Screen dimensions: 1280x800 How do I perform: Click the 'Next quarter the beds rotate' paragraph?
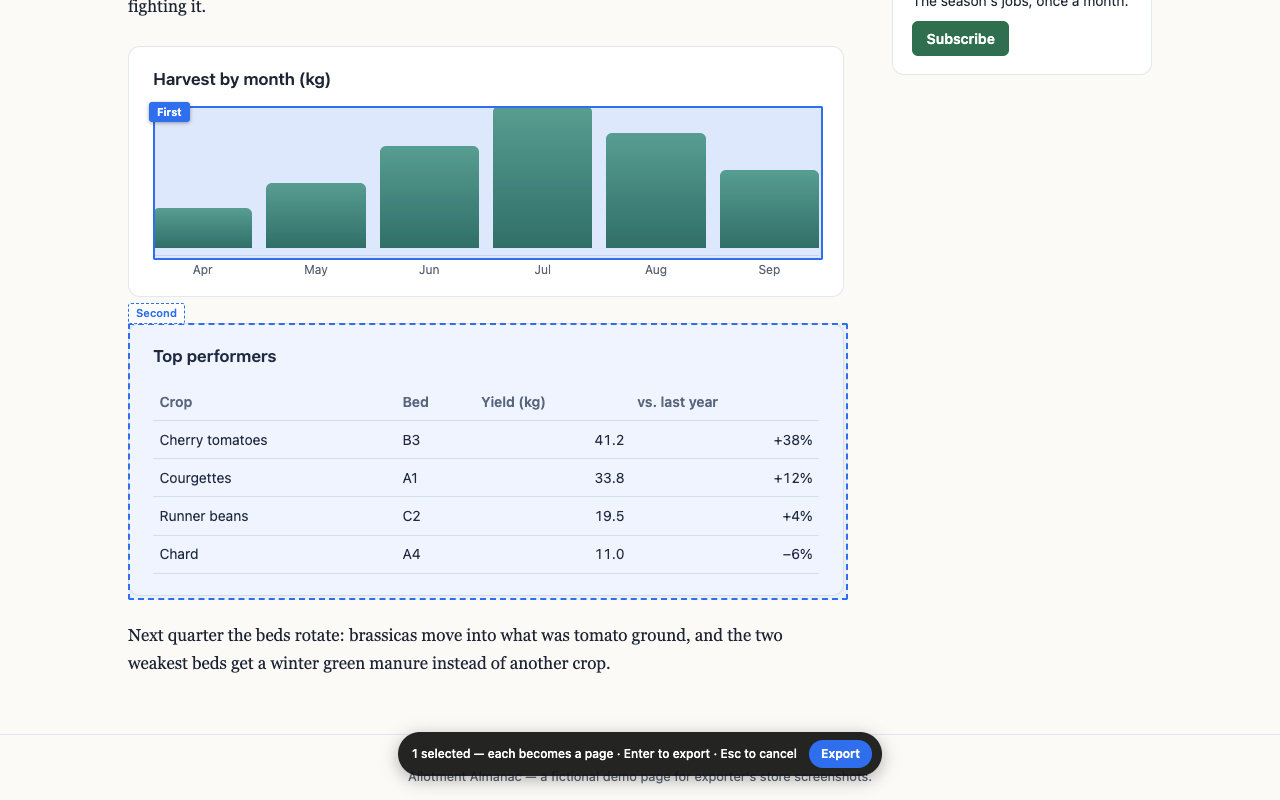(455, 649)
